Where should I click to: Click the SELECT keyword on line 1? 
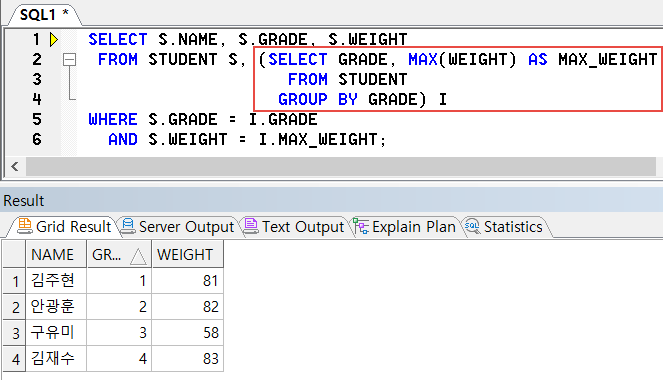[118, 40]
